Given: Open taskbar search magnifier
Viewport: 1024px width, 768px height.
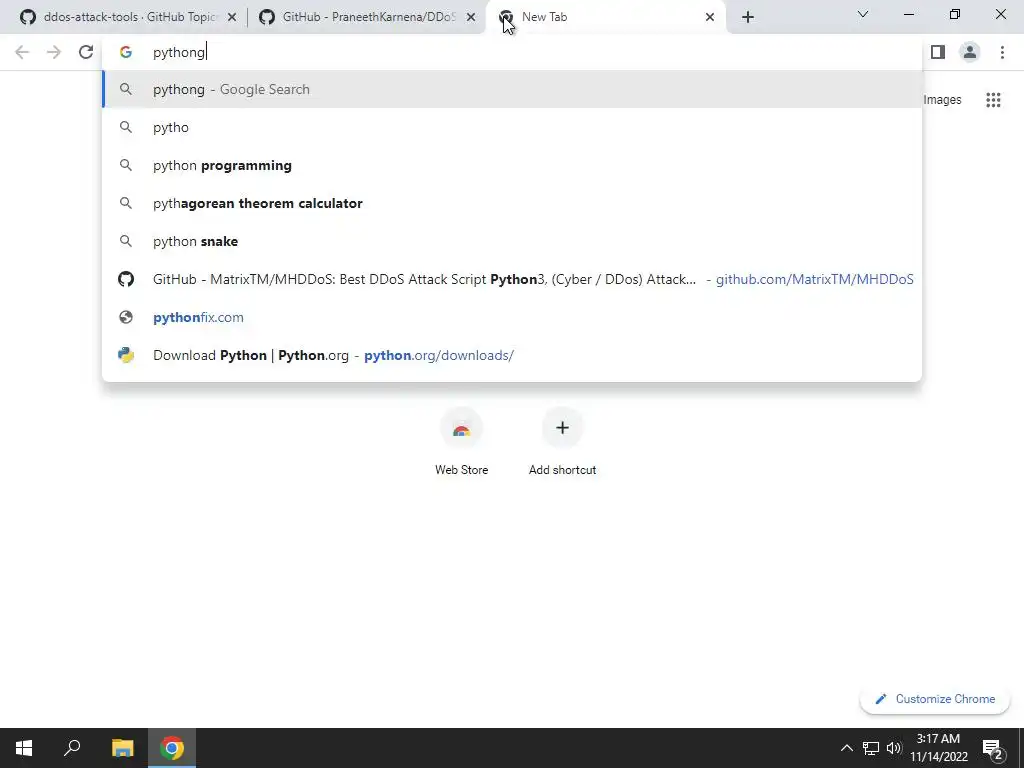Looking at the screenshot, I should [x=72, y=748].
